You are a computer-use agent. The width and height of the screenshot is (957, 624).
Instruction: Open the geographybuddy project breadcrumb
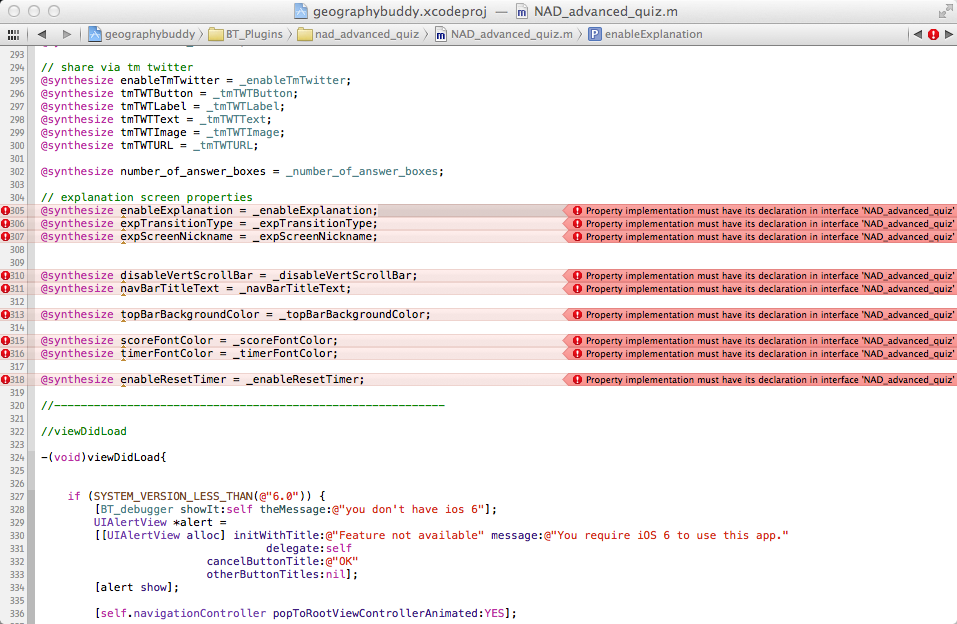click(x=138, y=34)
